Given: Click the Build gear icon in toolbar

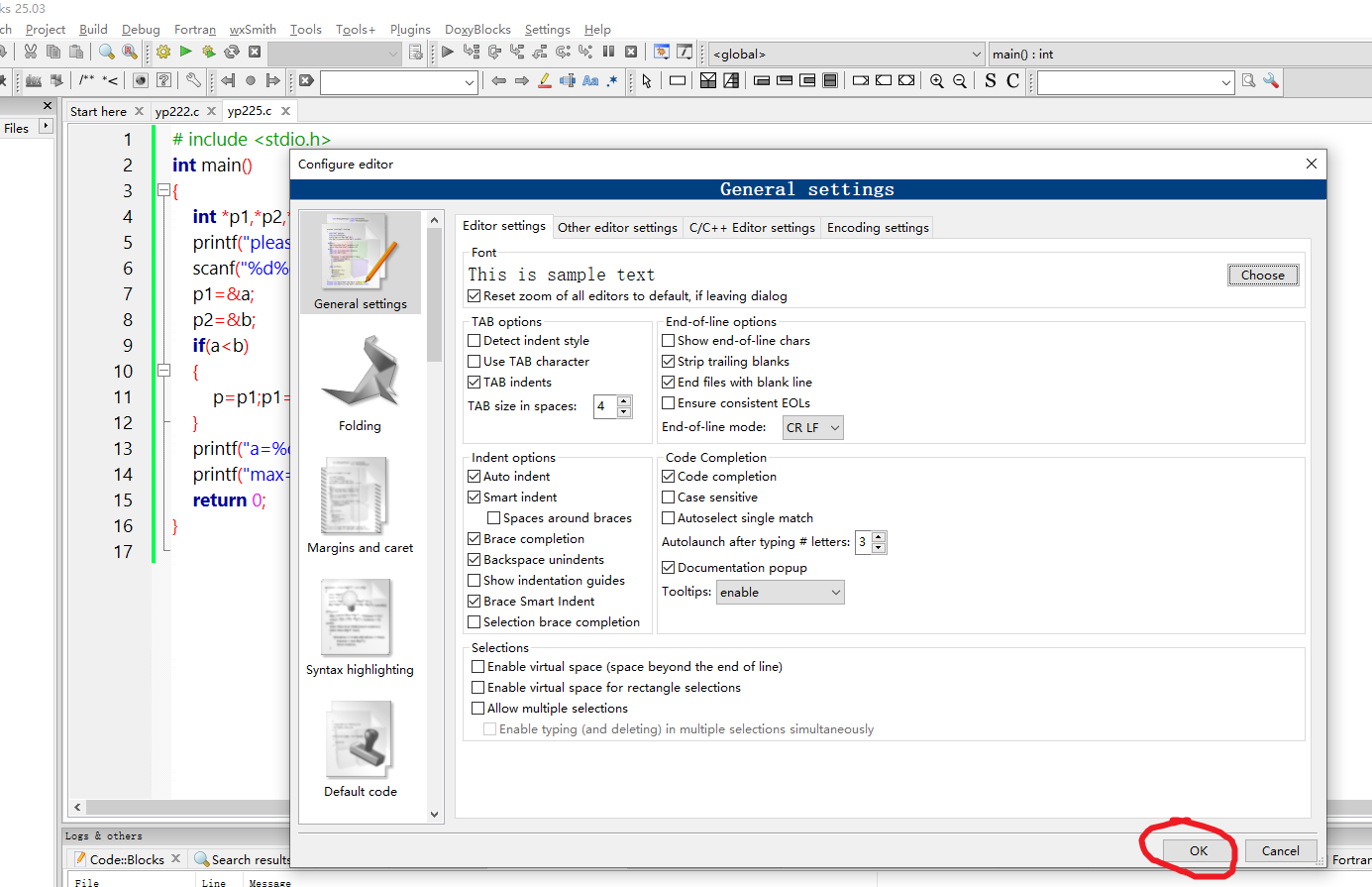Looking at the screenshot, I should pyautogui.click(x=163, y=52).
